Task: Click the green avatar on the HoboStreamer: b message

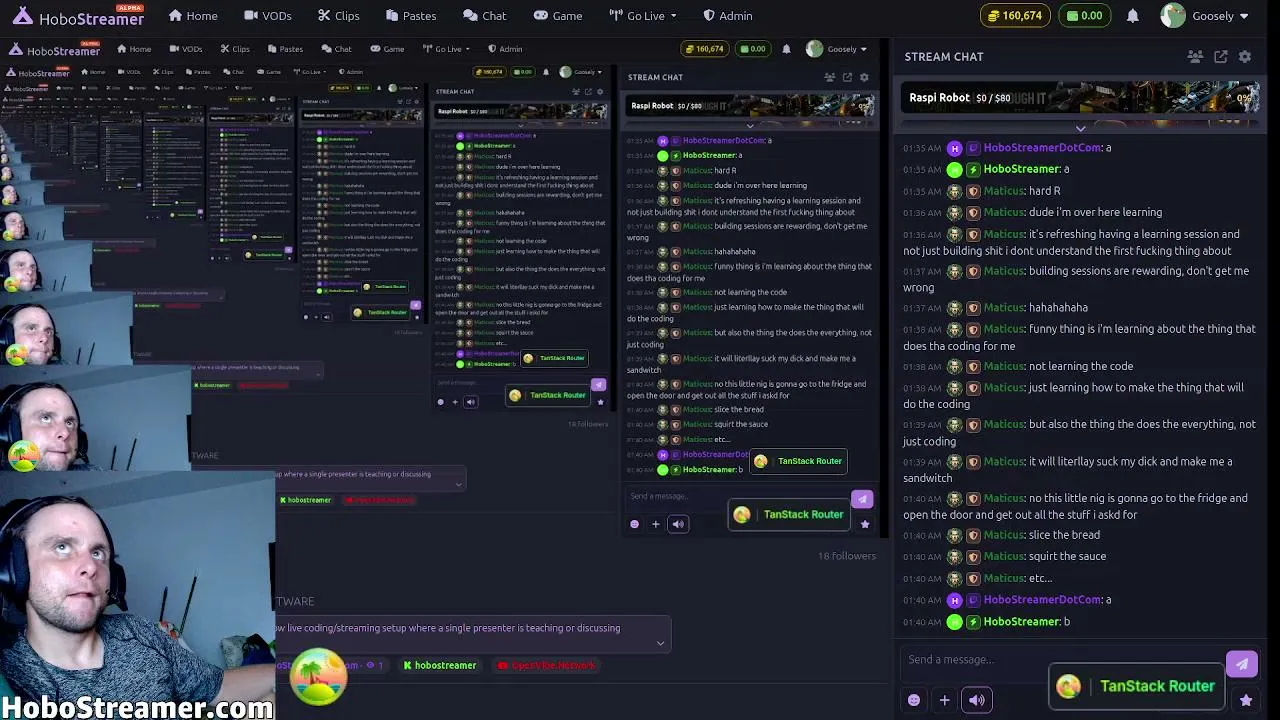Action: (x=955, y=622)
